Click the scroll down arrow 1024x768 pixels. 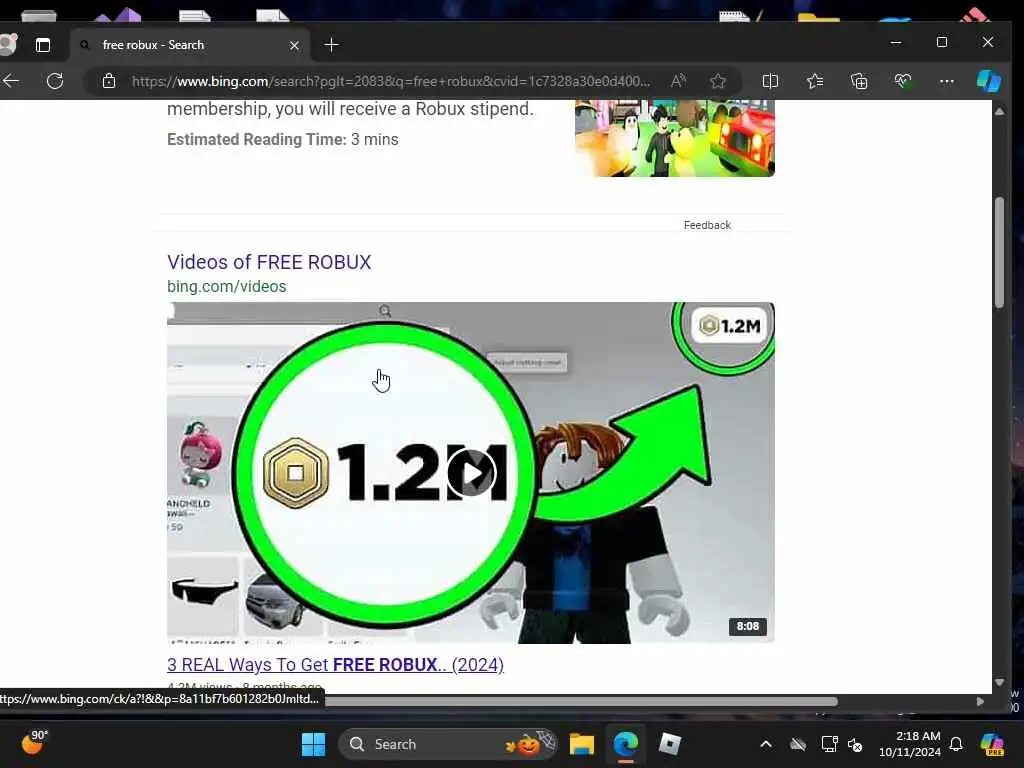(999, 682)
